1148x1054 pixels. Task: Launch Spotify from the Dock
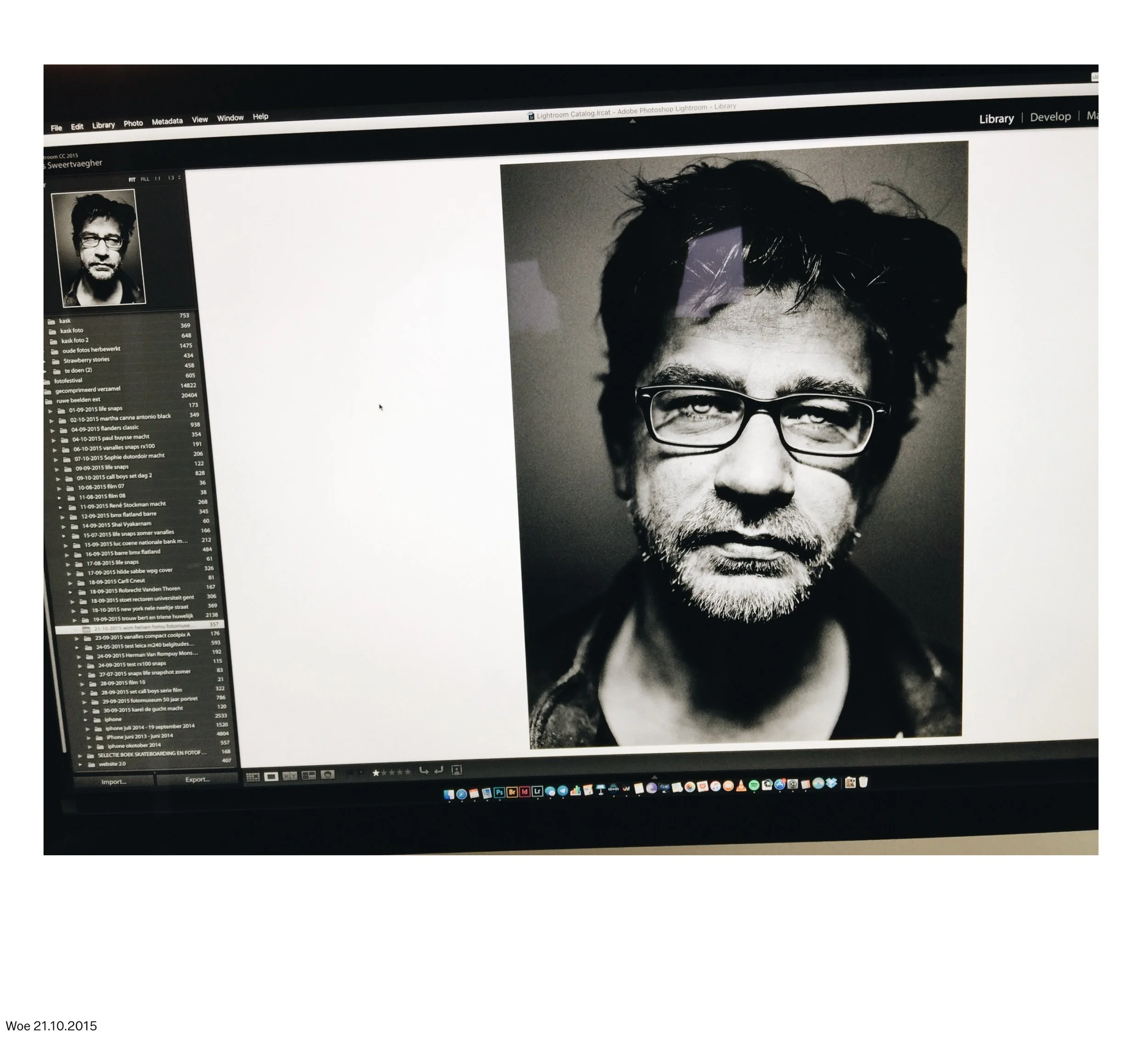point(754,786)
